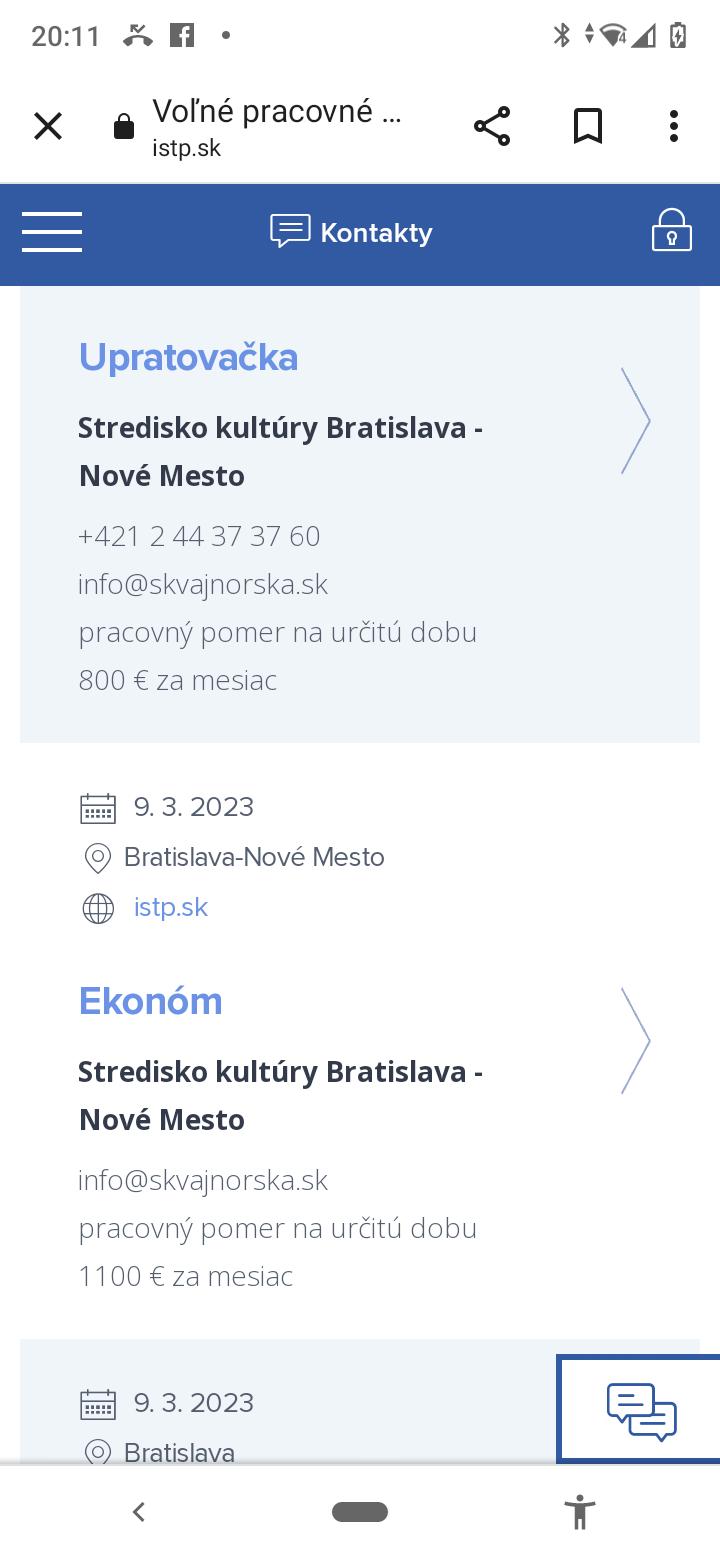The height and width of the screenshot is (1560, 720).
Task: Tap the Bratislava-Nové Mesto location pin
Action: [x=97, y=858]
